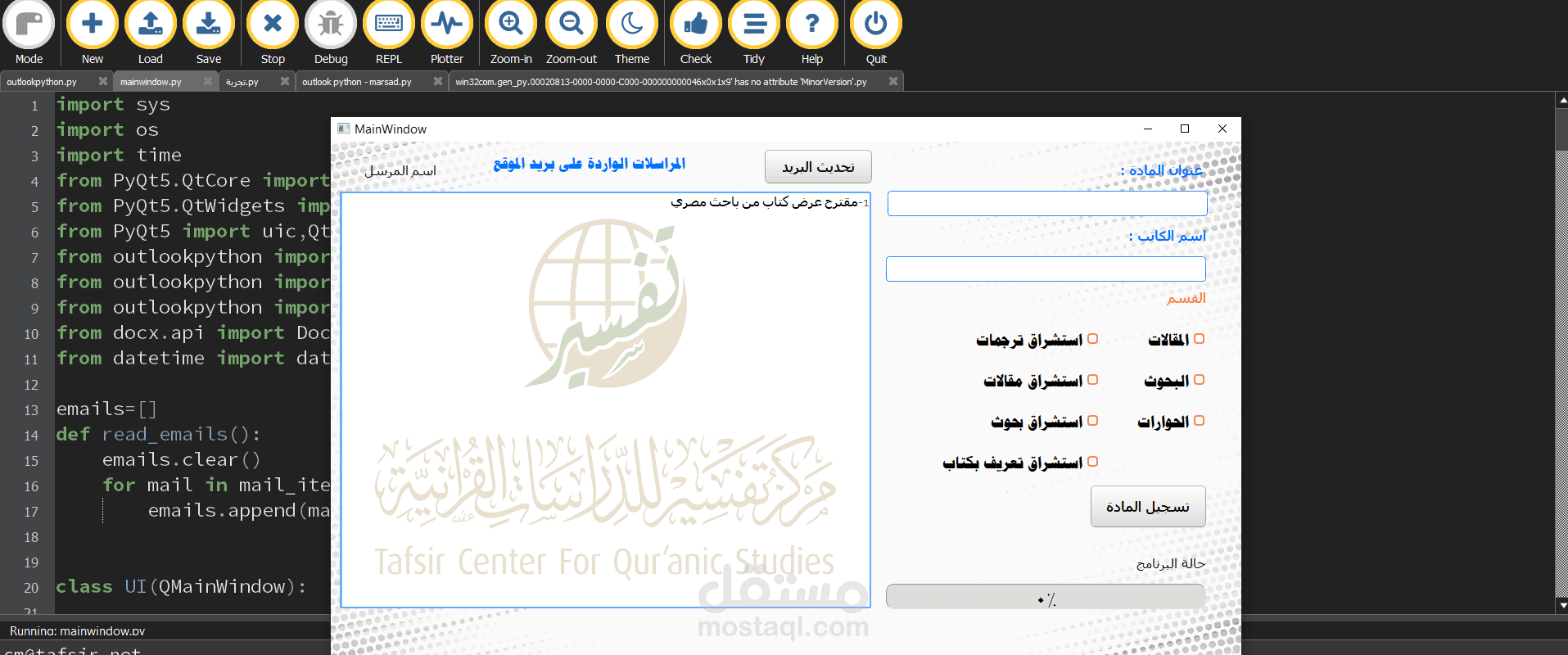This screenshot has width=1568, height=655.
Task: Click the حالة البرنامج progress bar
Action: [x=1046, y=597]
